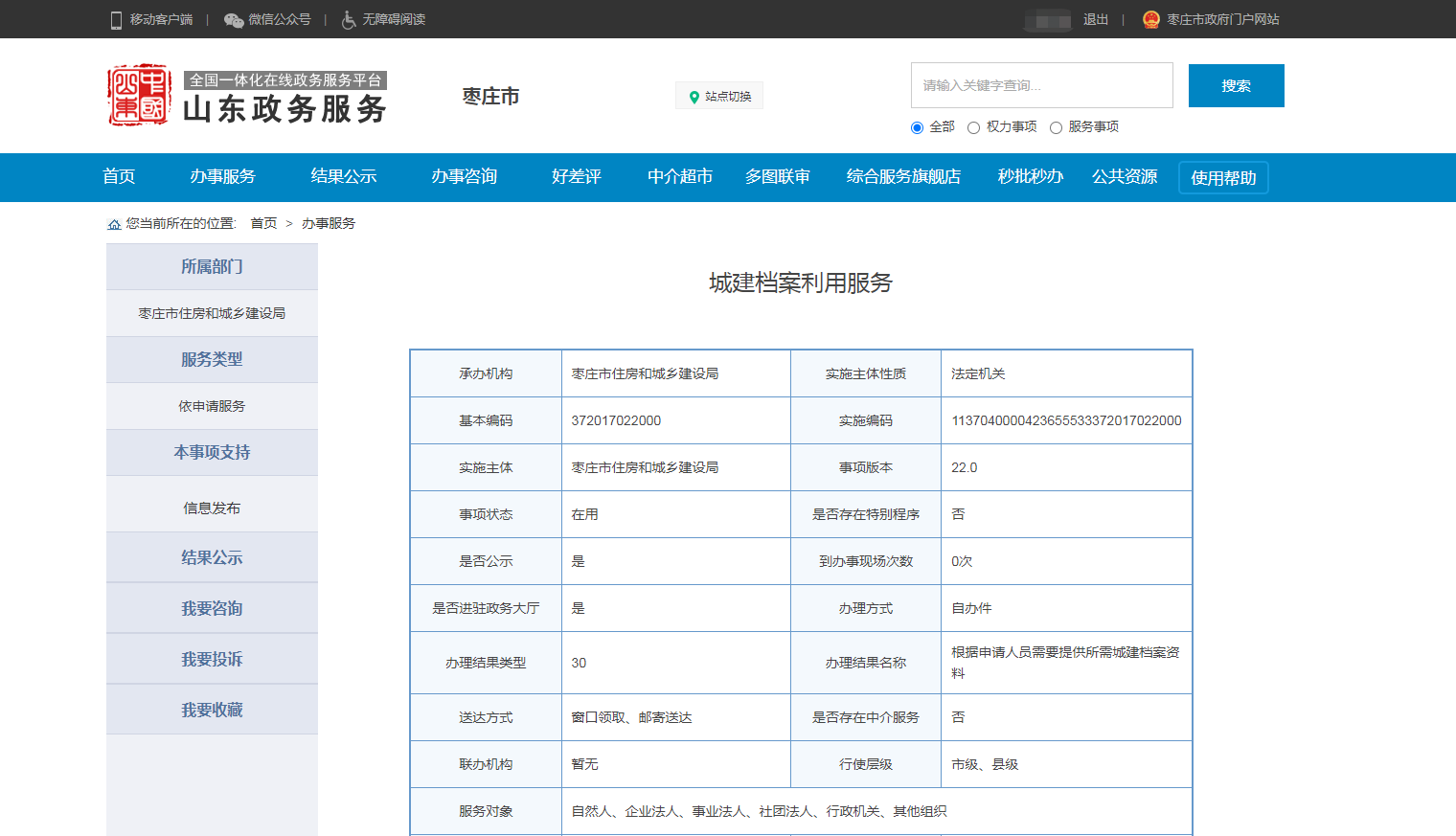
Task: Go to the 好差评 navigation tab
Action: (576, 176)
